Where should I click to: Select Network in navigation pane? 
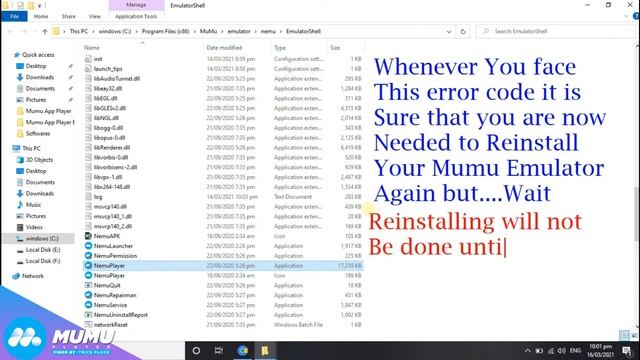tap(33, 276)
